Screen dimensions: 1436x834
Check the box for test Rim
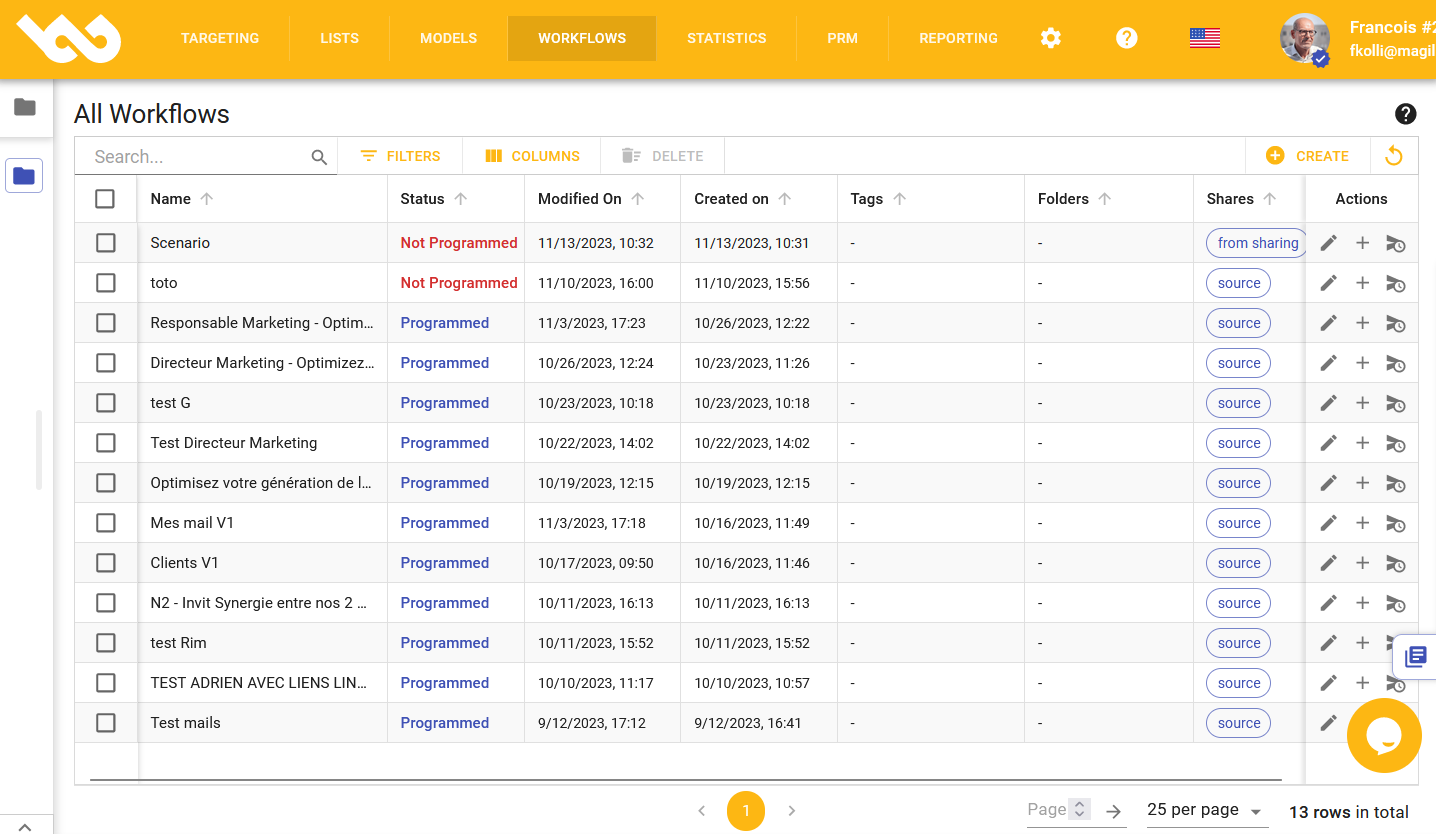pyautogui.click(x=105, y=643)
